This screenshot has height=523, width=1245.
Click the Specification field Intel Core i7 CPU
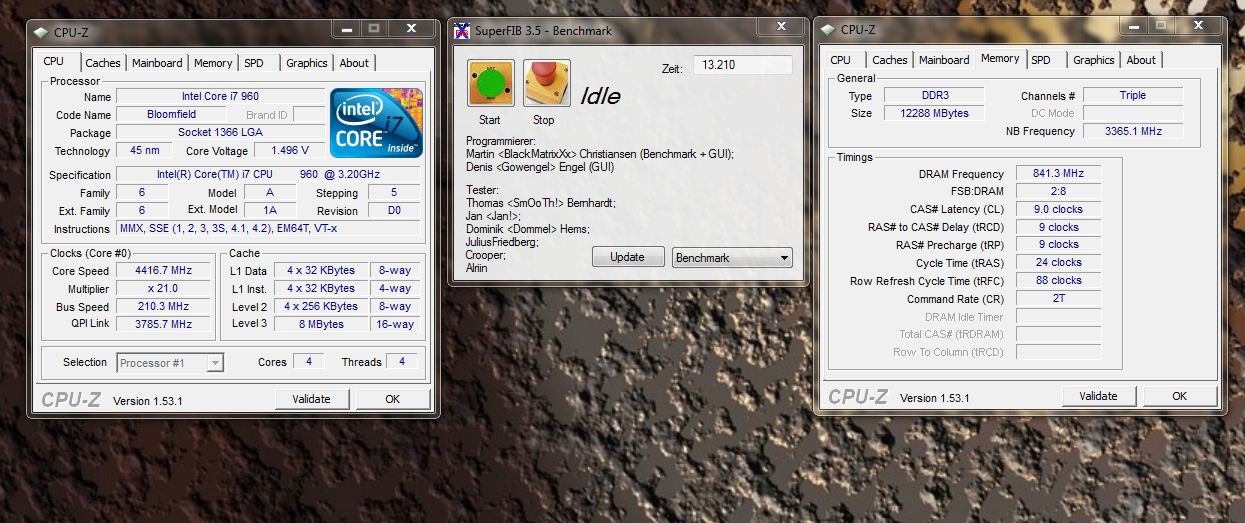[x=269, y=175]
